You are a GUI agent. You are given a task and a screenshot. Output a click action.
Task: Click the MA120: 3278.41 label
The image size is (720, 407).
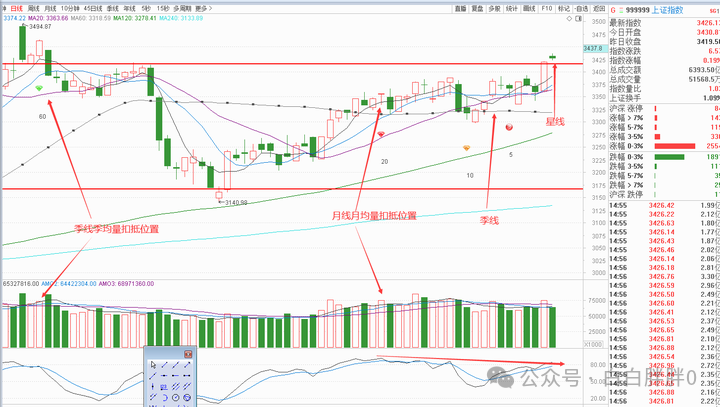tap(135, 18)
